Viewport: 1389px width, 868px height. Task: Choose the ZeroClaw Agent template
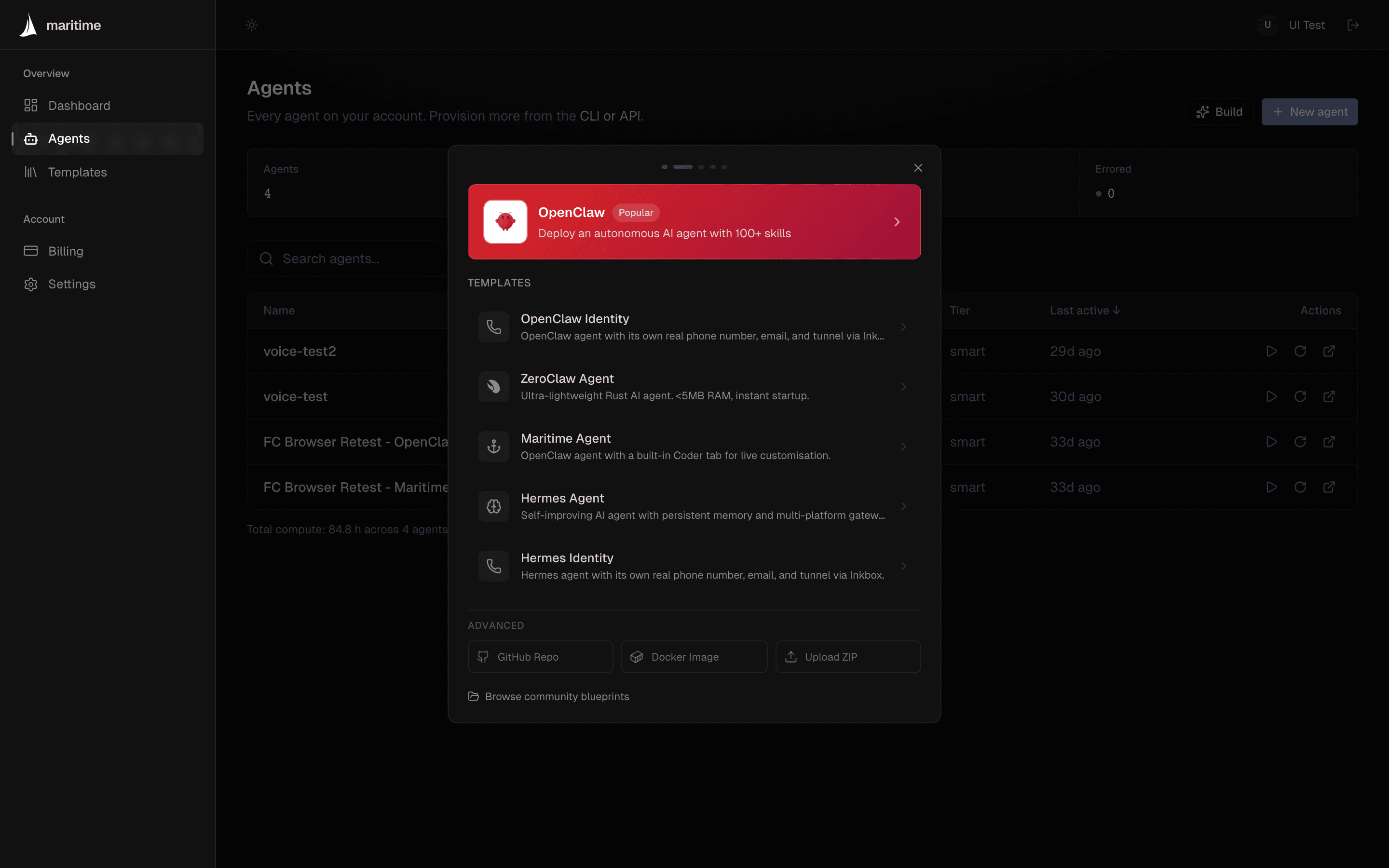pyautogui.click(x=694, y=386)
